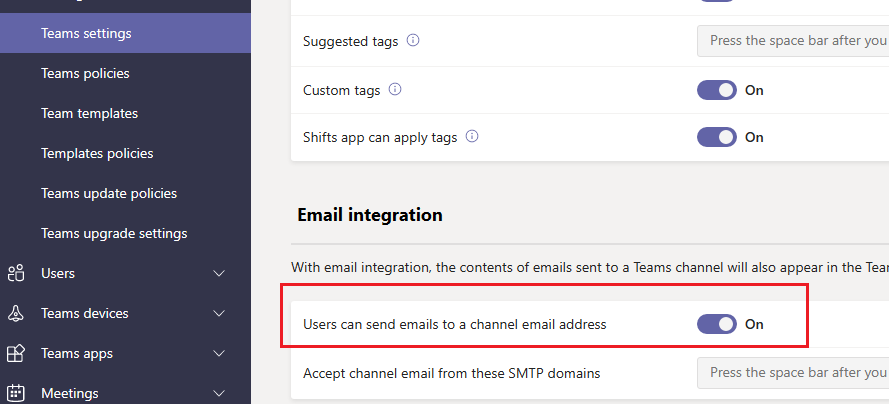The width and height of the screenshot is (889, 404).
Task: Expand the Teams devices chevron
Action: click(x=219, y=313)
